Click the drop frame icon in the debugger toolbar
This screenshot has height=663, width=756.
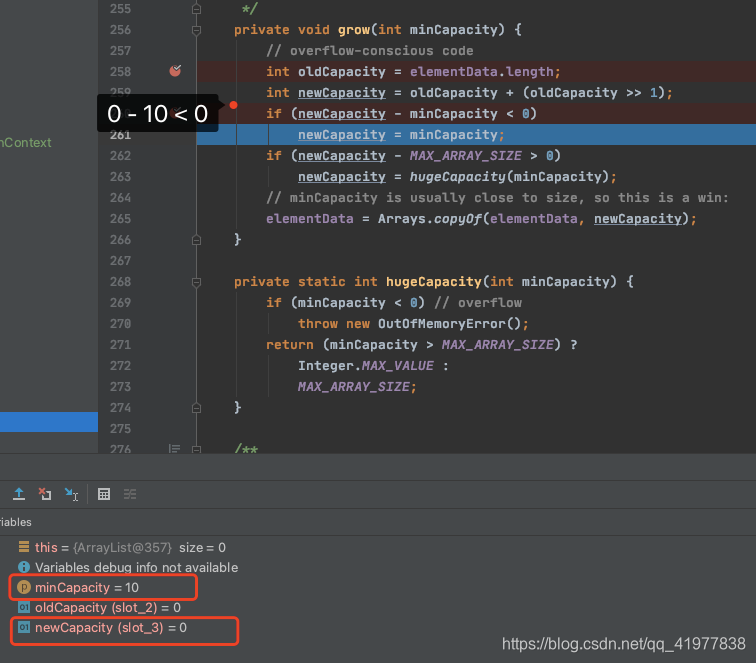coord(45,494)
